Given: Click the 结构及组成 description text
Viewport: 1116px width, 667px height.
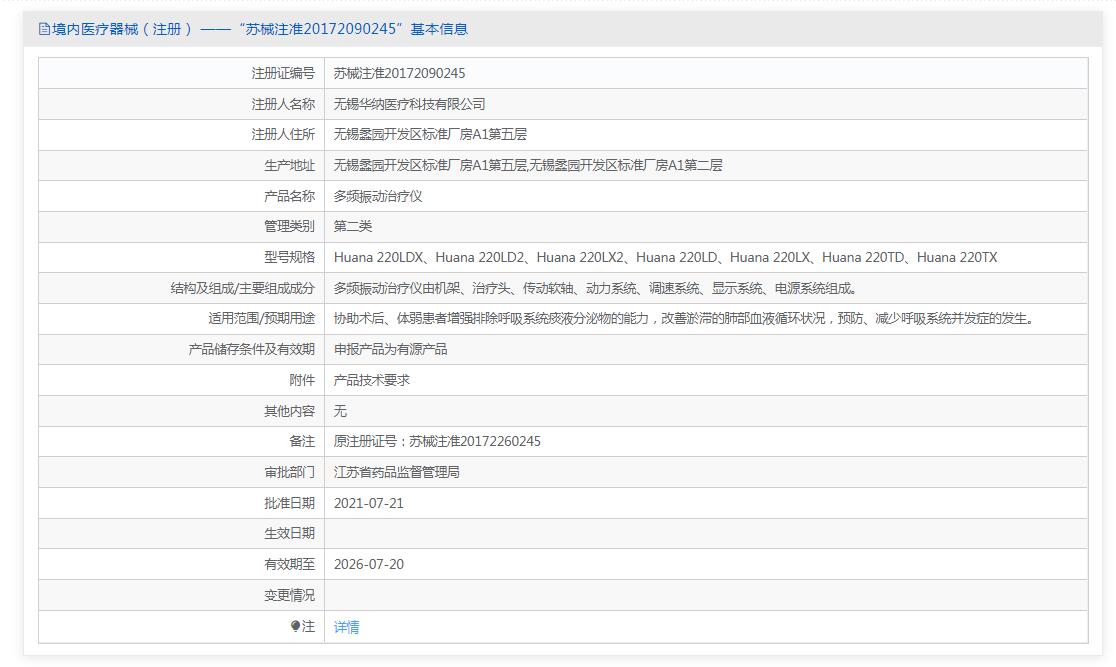Looking at the screenshot, I should (595, 288).
